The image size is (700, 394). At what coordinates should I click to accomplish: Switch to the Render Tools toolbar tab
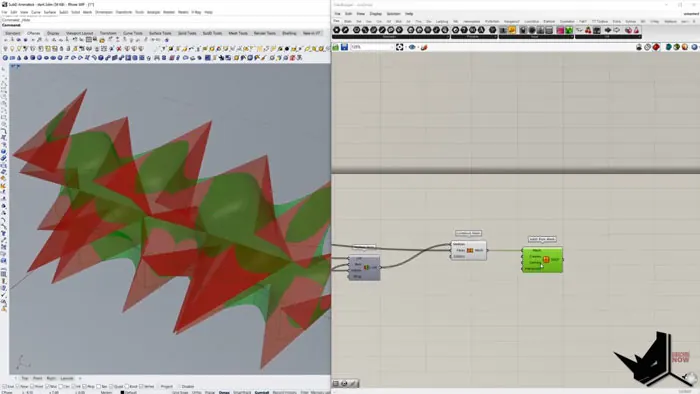265,33
